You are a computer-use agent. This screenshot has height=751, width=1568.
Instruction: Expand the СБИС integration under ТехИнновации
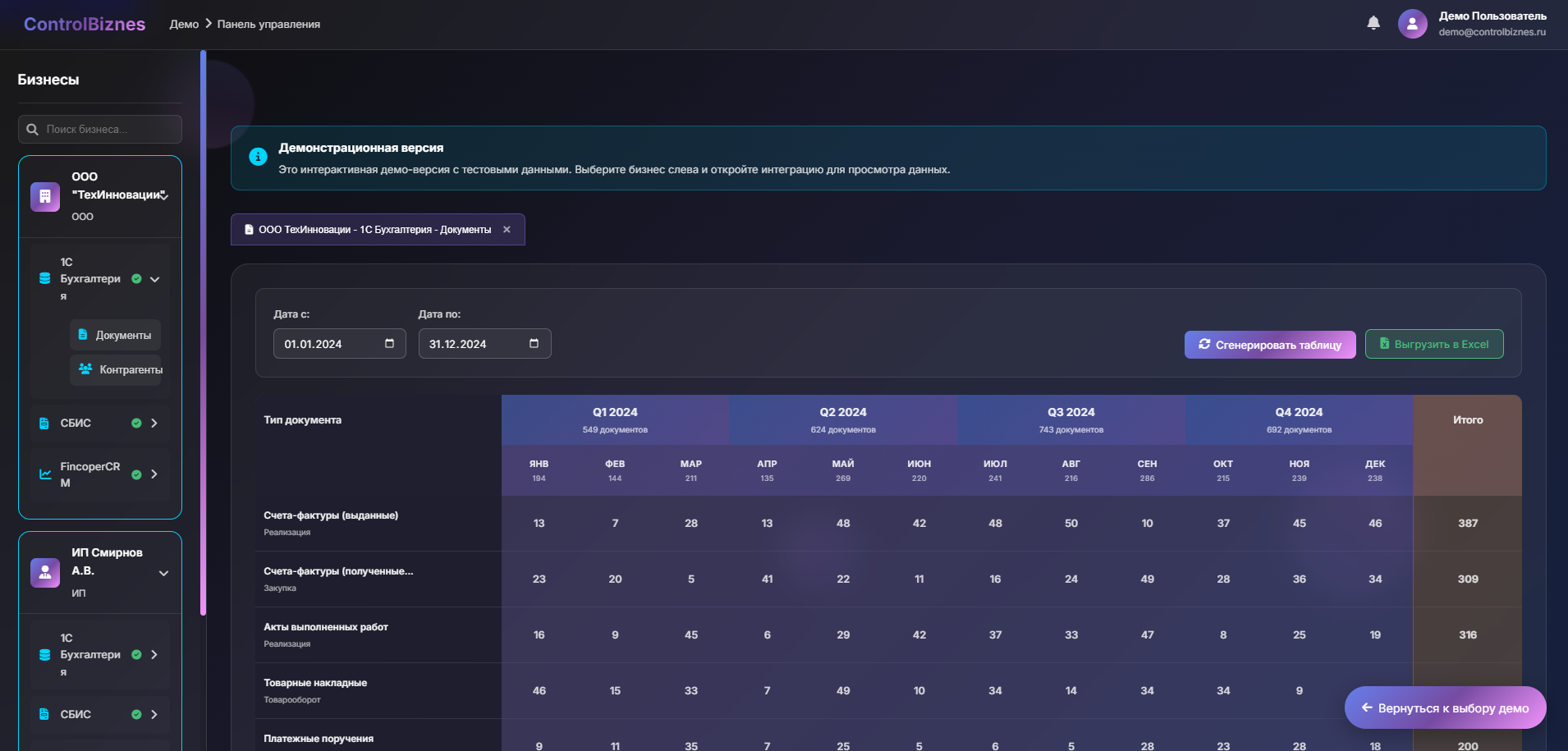[x=154, y=424]
